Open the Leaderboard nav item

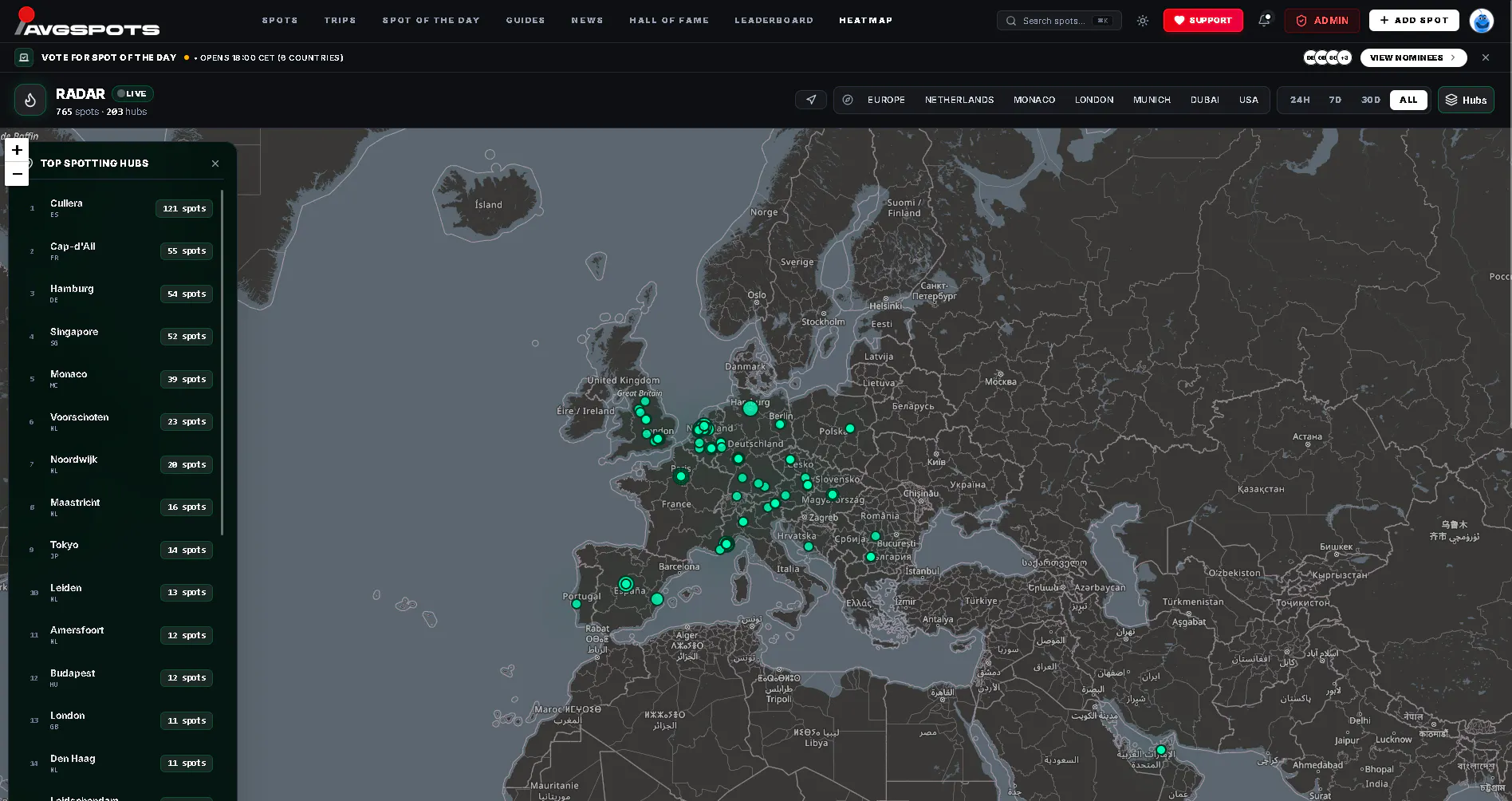(774, 21)
